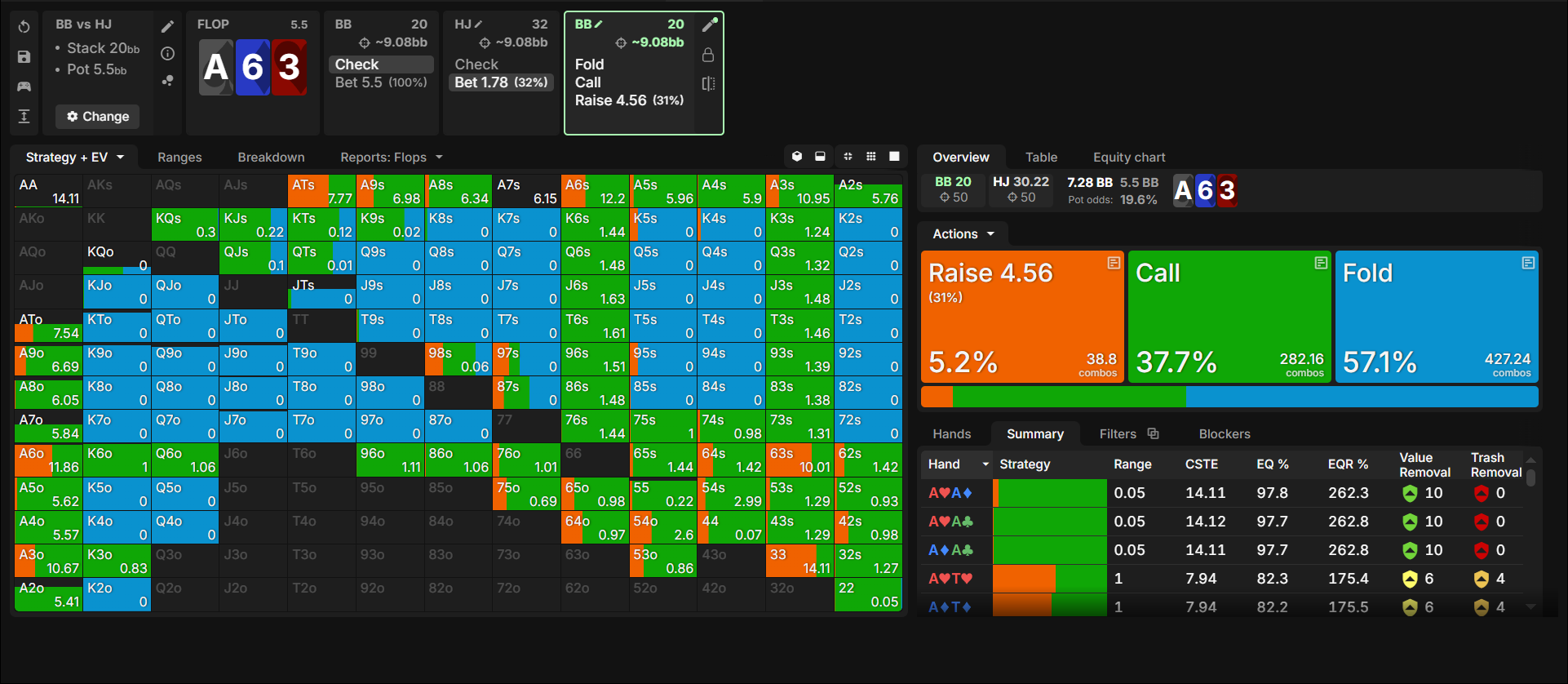The width and height of the screenshot is (1568, 684).
Task: Click the collapse-height icon in left sidebar
Action: click(x=24, y=116)
